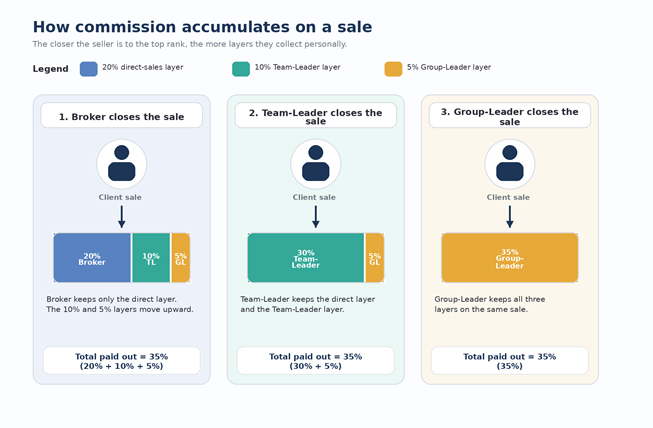Select the "3. Group-Leader closes the sale" heading
This screenshot has height=428, width=653.
pos(510,116)
